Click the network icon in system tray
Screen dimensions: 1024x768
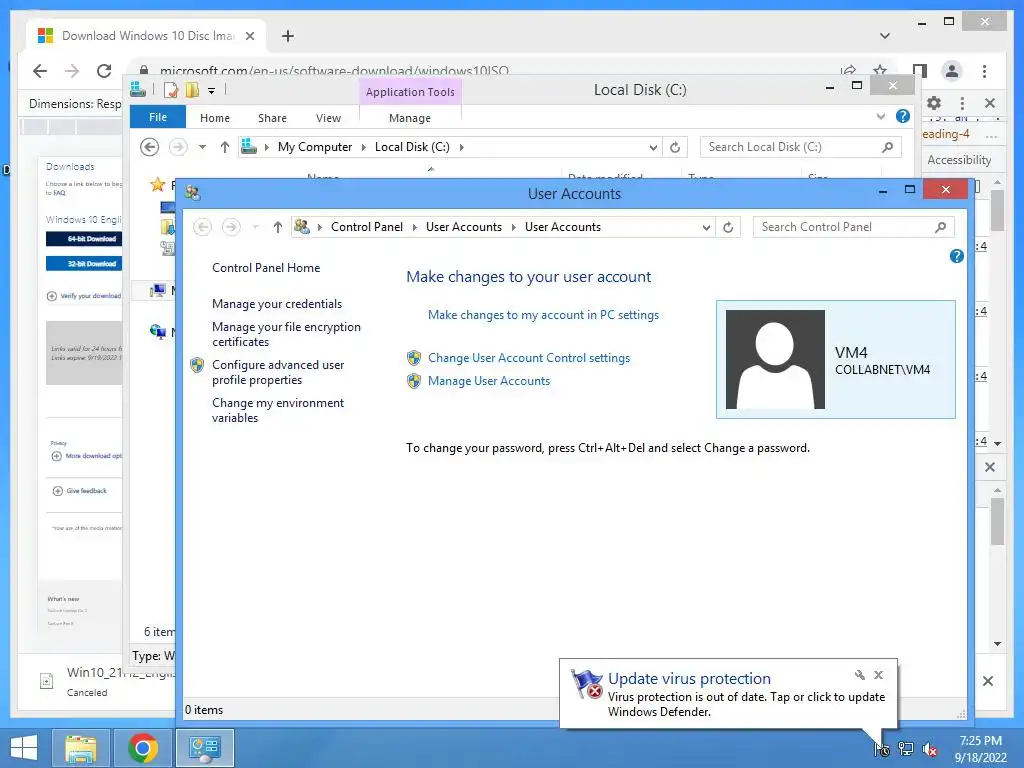(x=906, y=749)
